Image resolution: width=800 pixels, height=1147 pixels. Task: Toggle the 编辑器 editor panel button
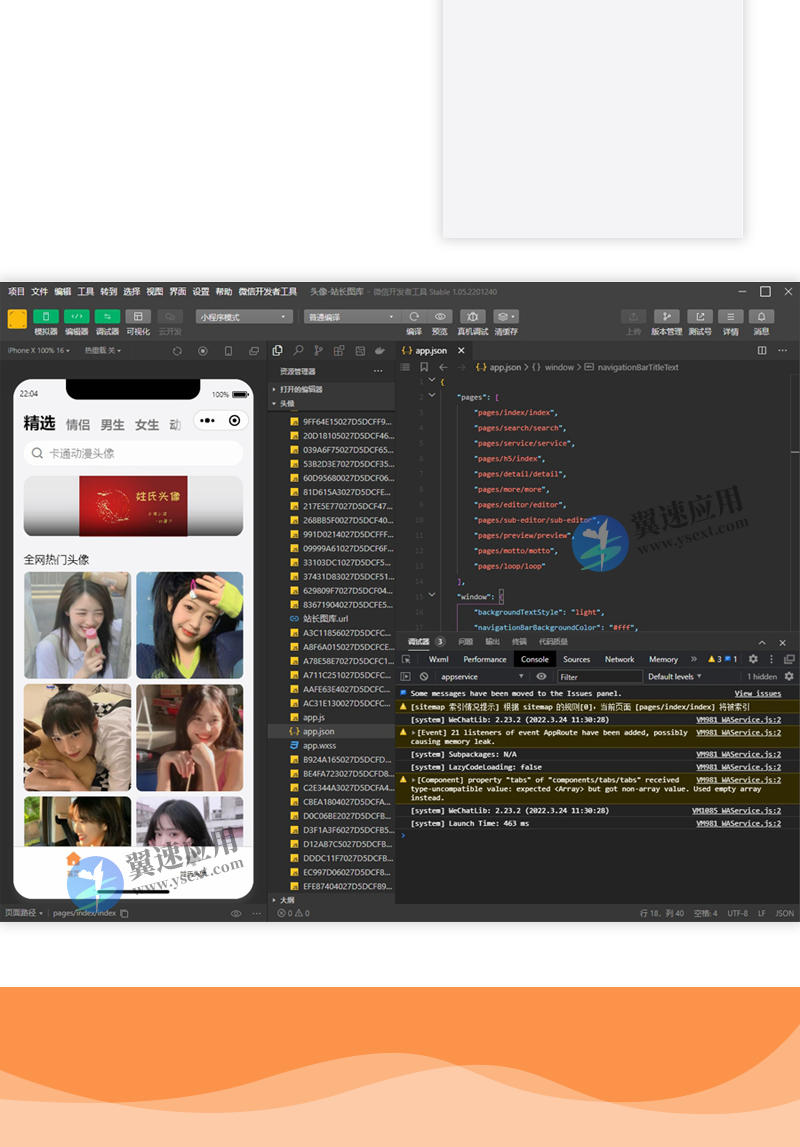(77, 317)
